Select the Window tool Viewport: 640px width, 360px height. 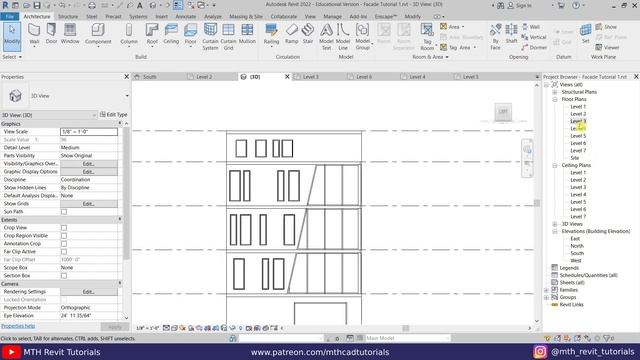70,34
